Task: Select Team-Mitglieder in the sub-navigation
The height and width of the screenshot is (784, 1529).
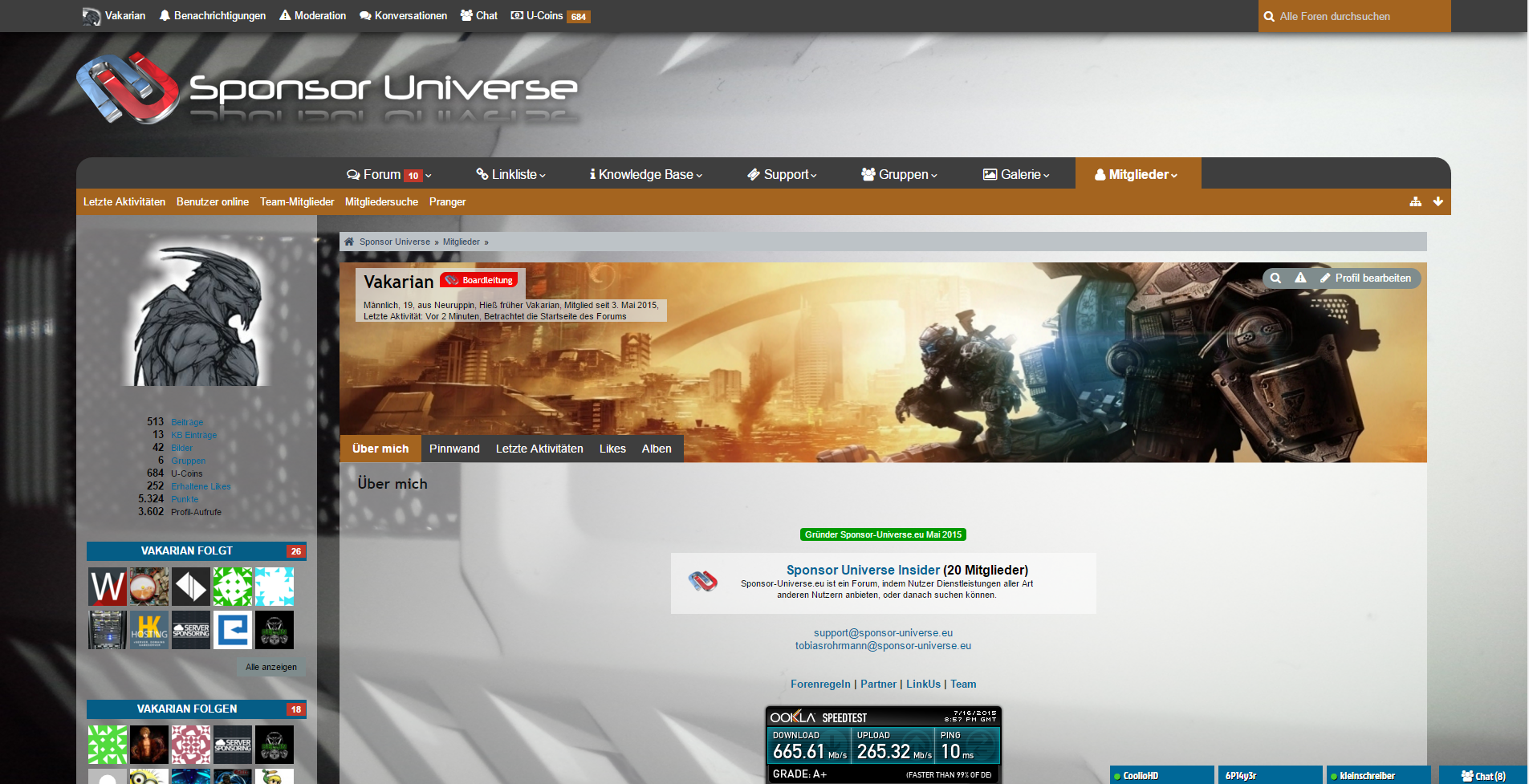Action: click(x=296, y=202)
